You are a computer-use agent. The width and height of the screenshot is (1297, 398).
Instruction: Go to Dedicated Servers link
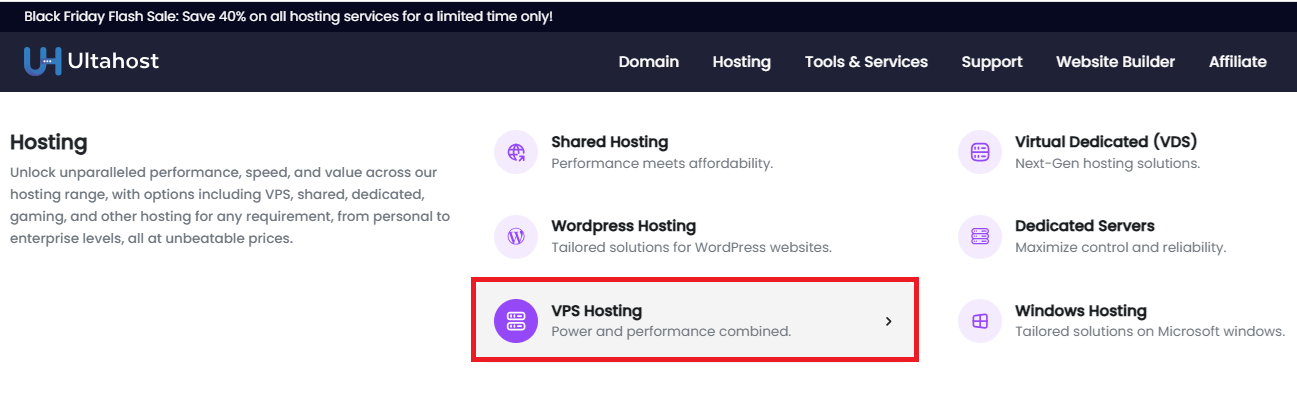[x=1085, y=226]
